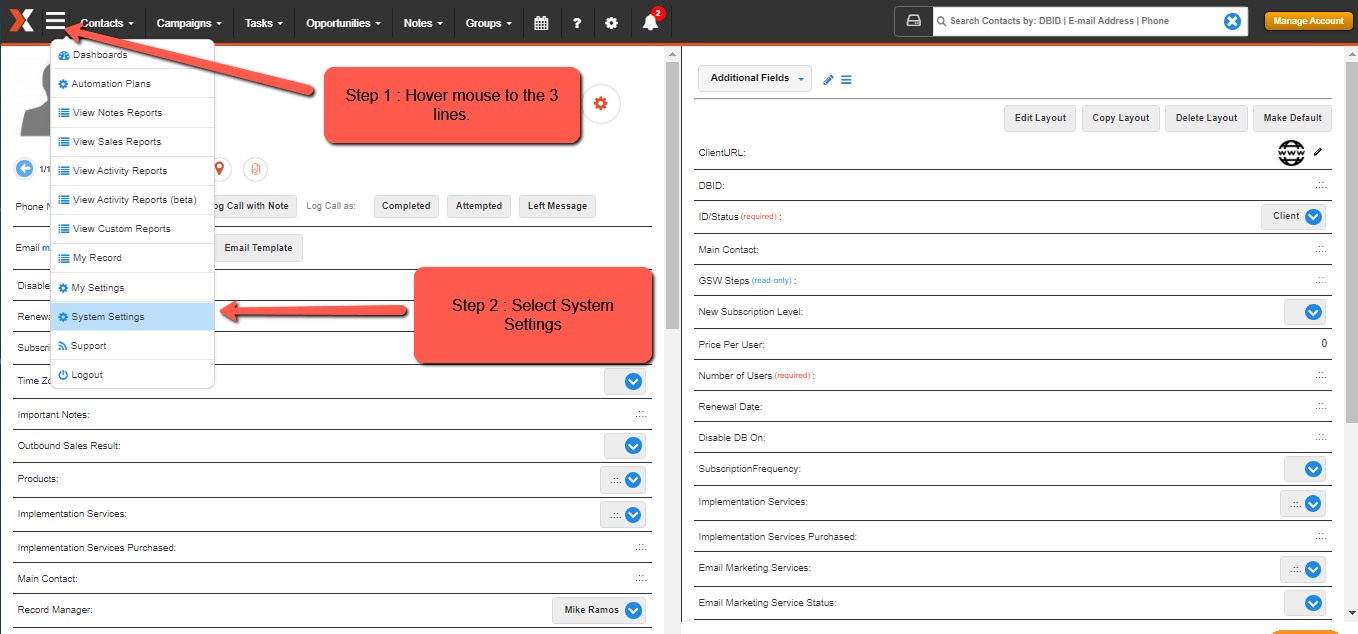Image resolution: width=1358 pixels, height=634 pixels.
Task: Open the ClientURL www globe icon
Action: [x=1291, y=153]
